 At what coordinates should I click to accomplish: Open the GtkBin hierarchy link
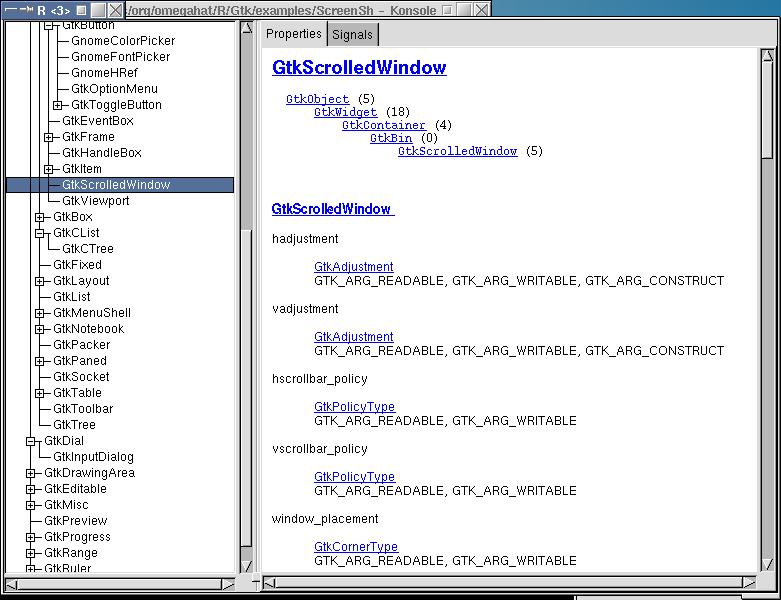tap(391, 138)
